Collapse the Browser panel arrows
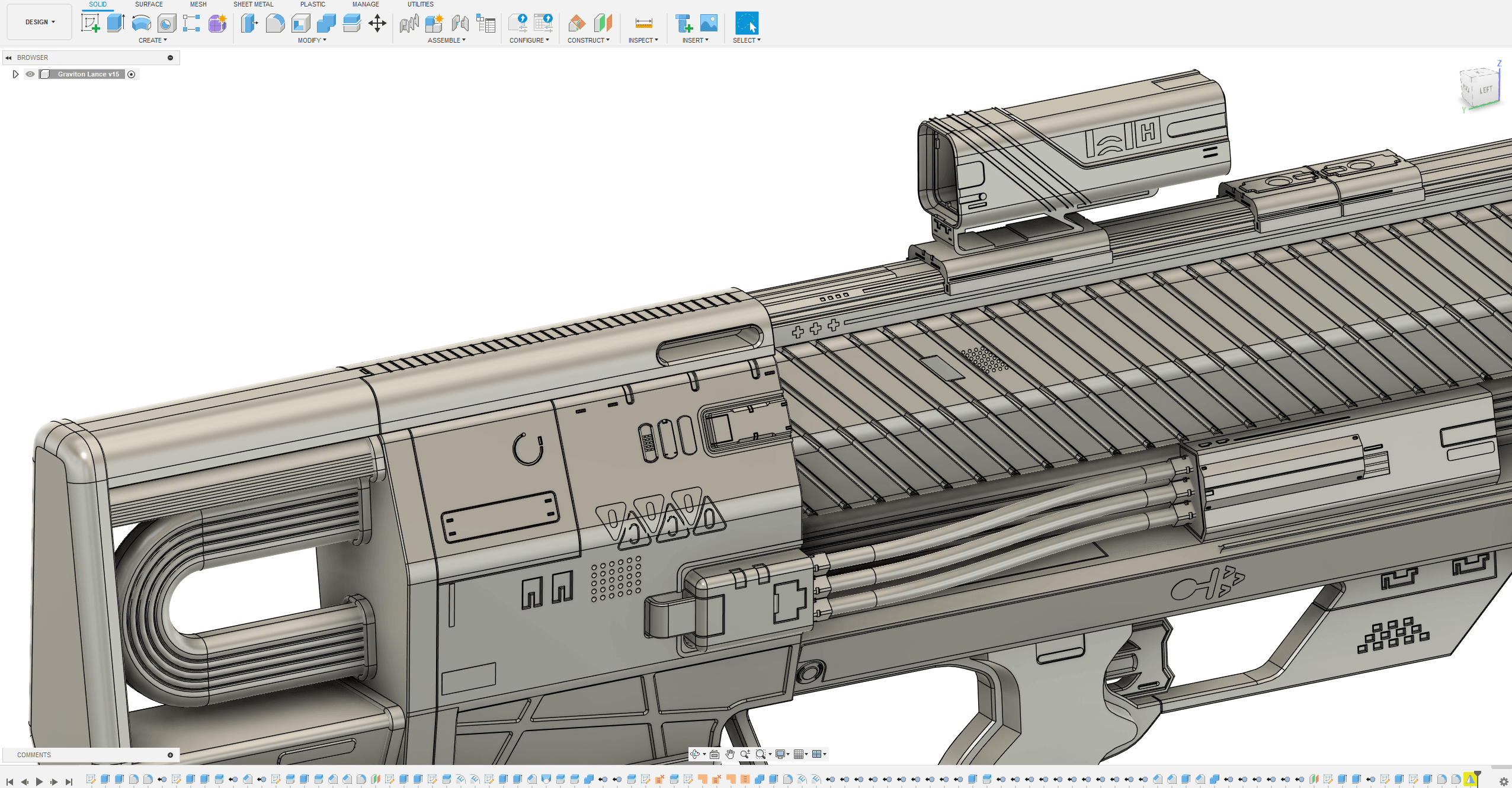The height and width of the screenshot is (788, 1512). [9, 57]
